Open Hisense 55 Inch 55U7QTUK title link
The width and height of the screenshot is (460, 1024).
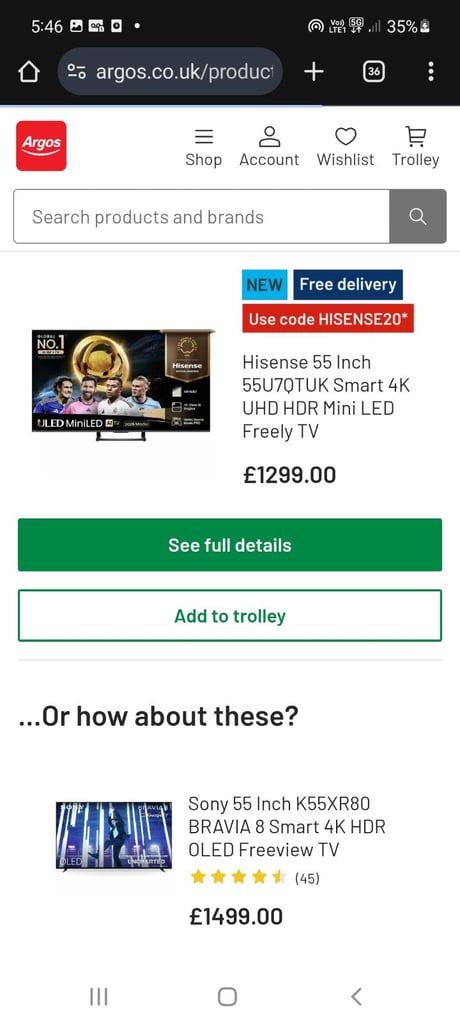[x=326, y=396]
